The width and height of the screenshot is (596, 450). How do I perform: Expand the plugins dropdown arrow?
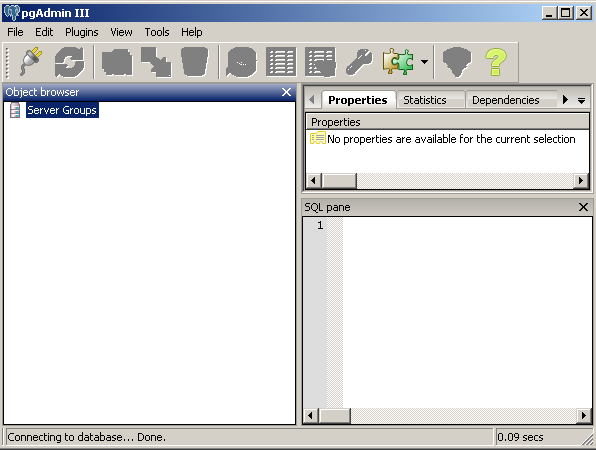click(424, 62)
